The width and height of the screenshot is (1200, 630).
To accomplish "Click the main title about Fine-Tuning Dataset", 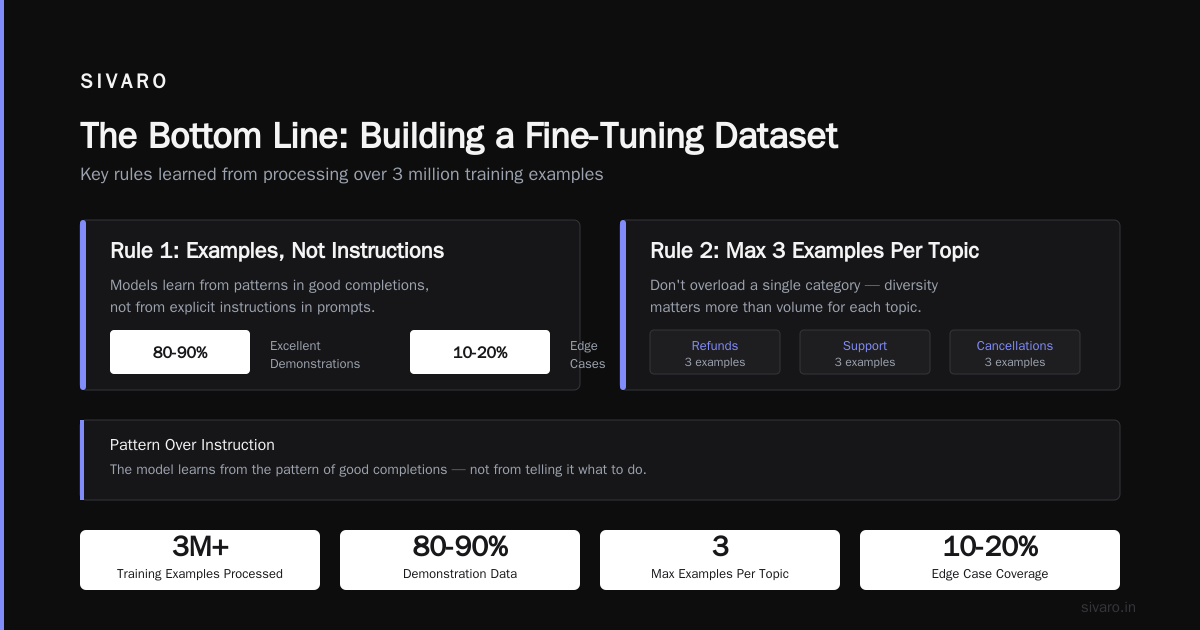I will click(x=459, y=136).
